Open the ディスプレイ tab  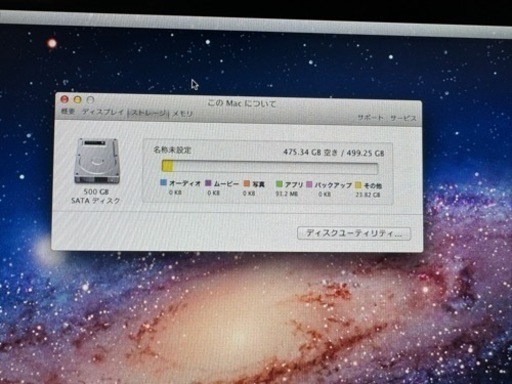pos(103,112)
